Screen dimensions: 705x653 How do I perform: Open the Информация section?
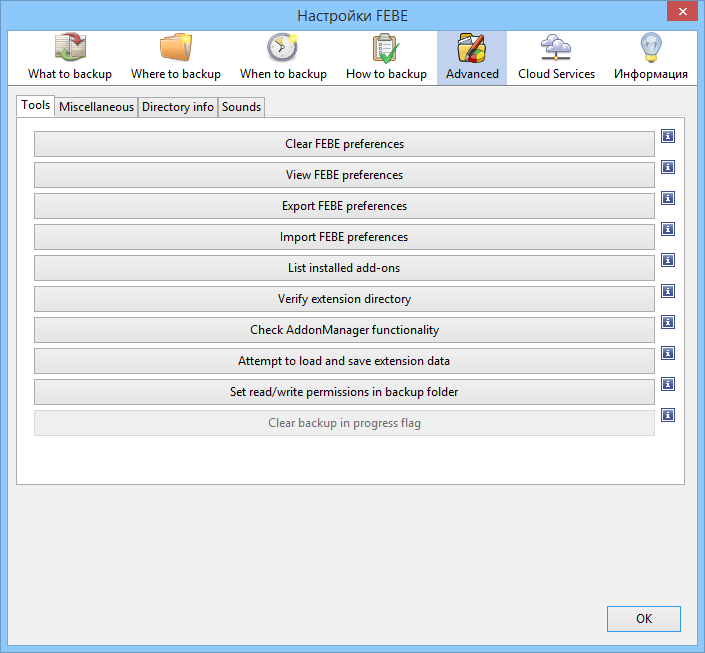pyautogui.click(x=651, y=58)
